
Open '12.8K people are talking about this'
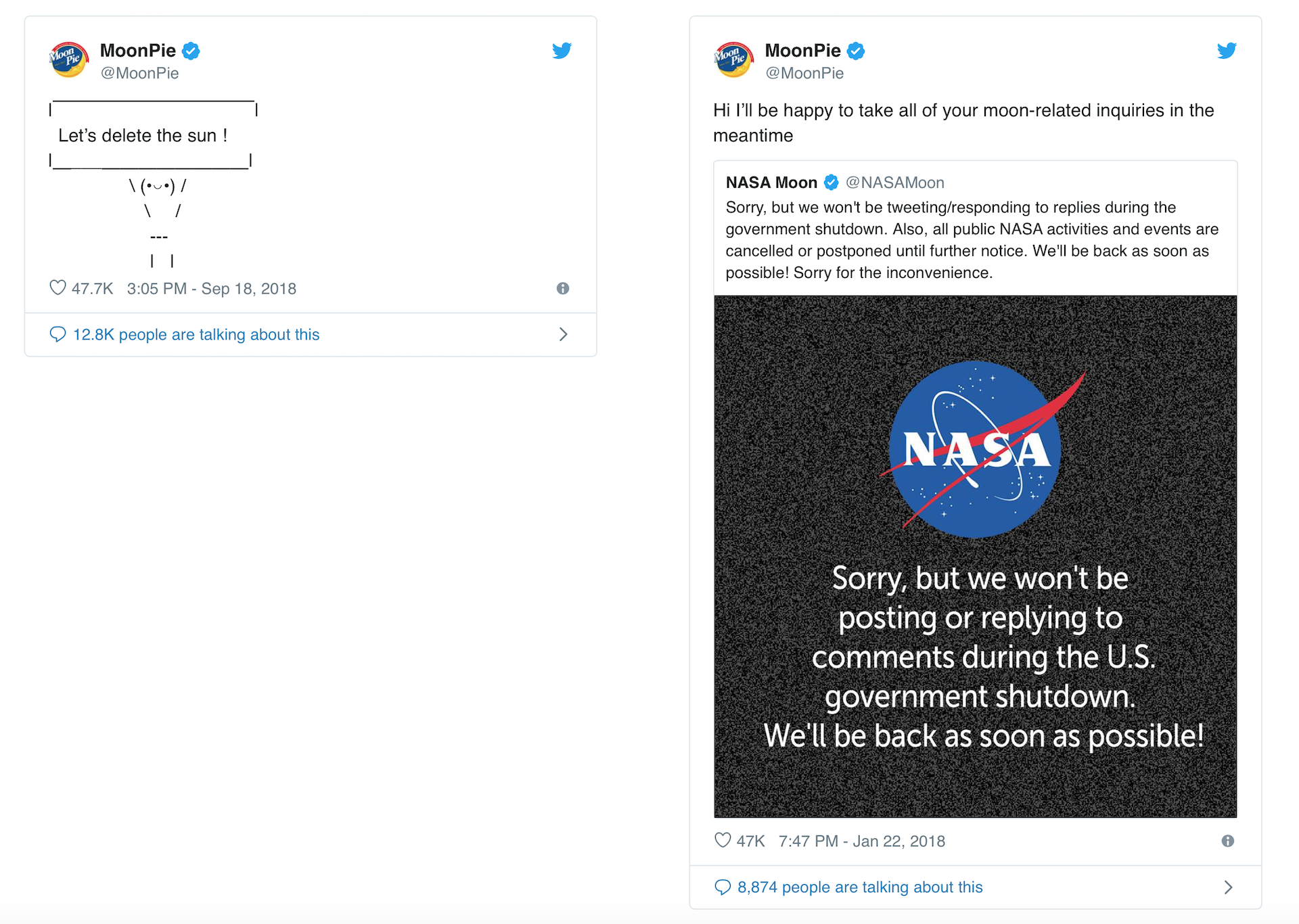click(x=196, y=334)
